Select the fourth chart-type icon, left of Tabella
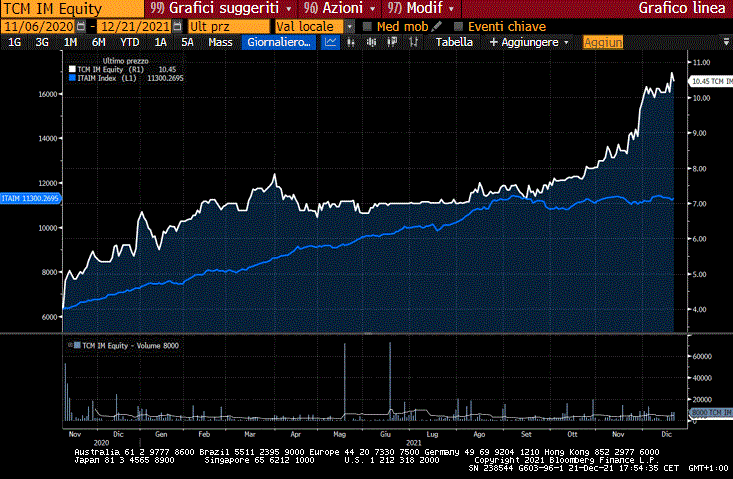 (413, 43)
